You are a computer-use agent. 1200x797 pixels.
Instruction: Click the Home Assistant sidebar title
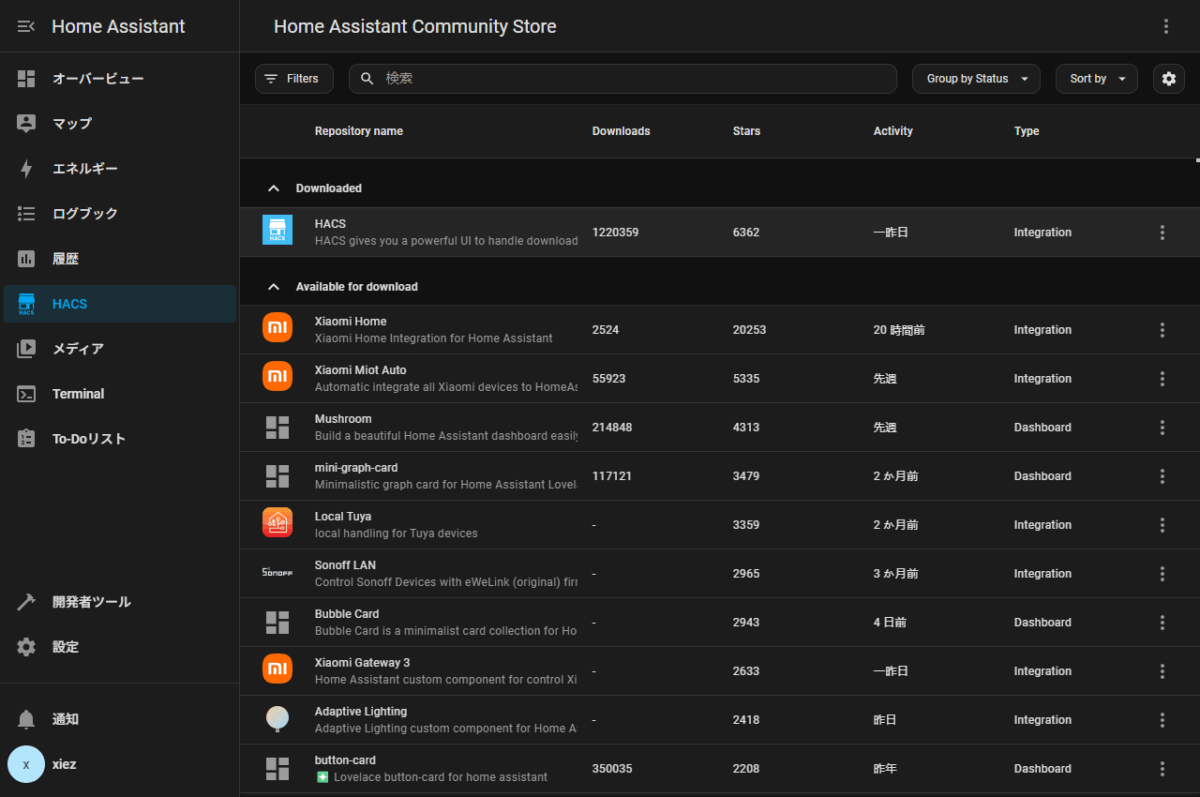118,27
